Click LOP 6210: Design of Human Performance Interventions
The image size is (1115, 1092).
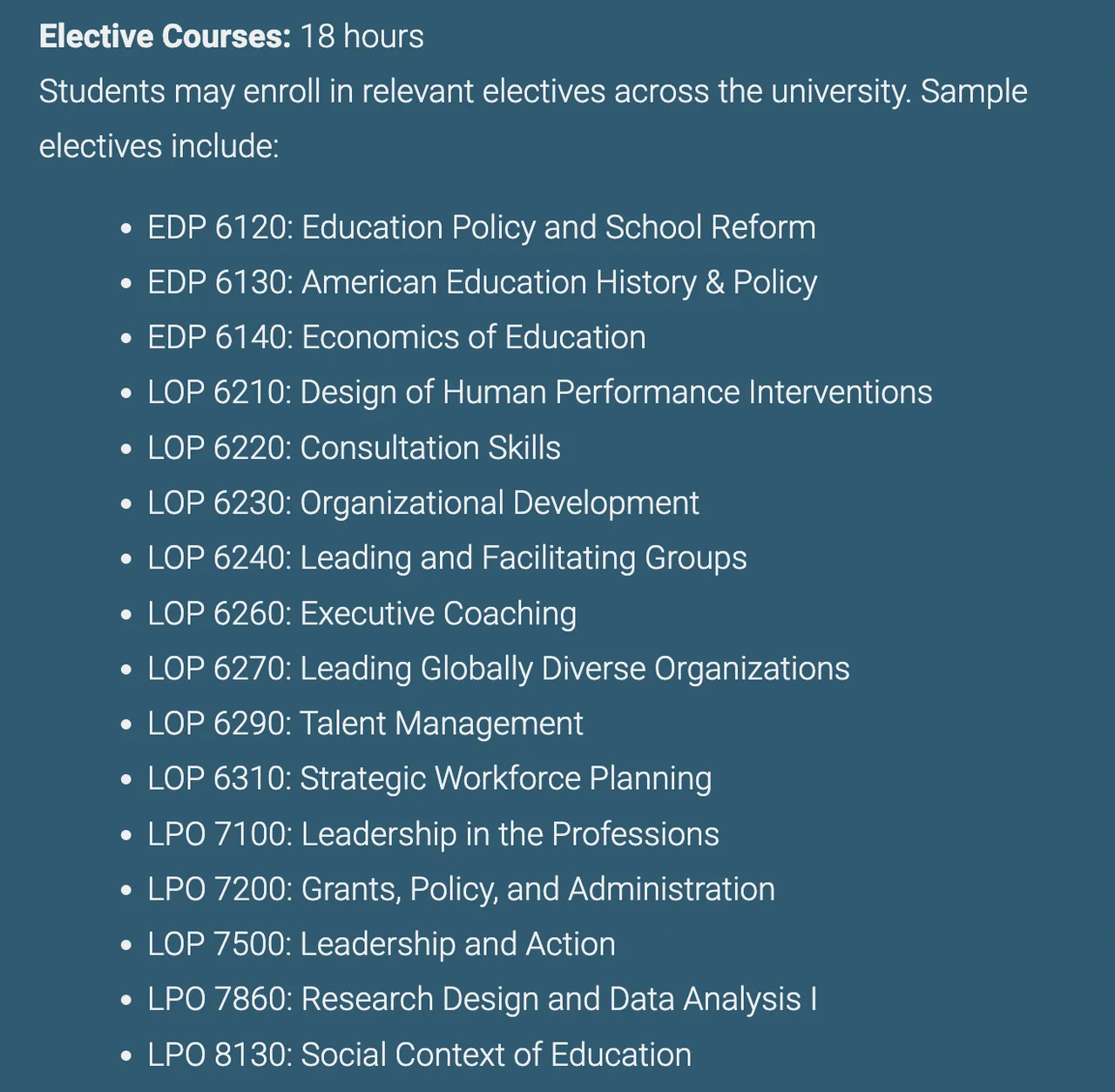click(x=539, y=392)
